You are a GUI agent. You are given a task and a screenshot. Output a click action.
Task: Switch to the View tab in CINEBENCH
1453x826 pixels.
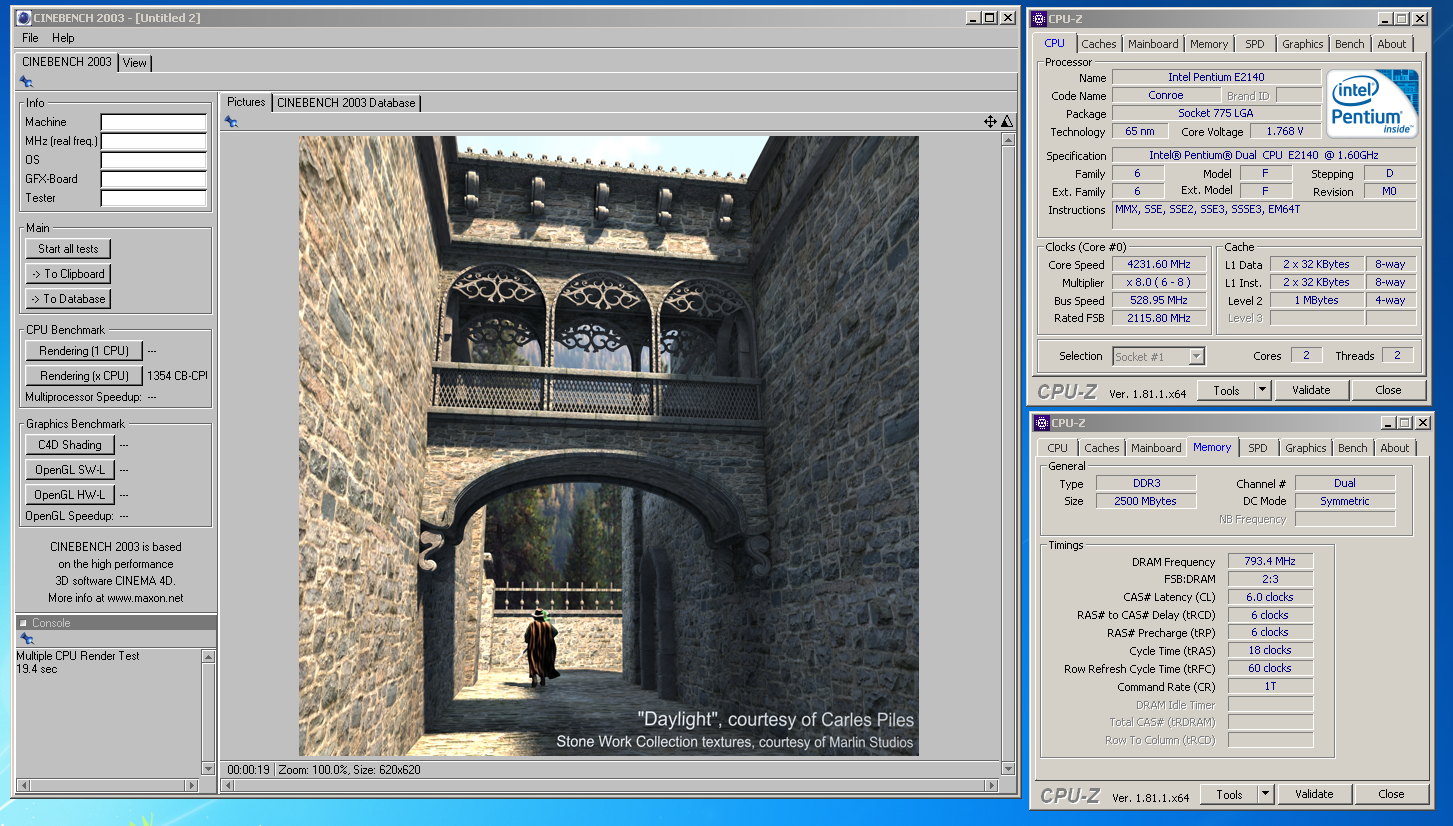tap(135, 63)
